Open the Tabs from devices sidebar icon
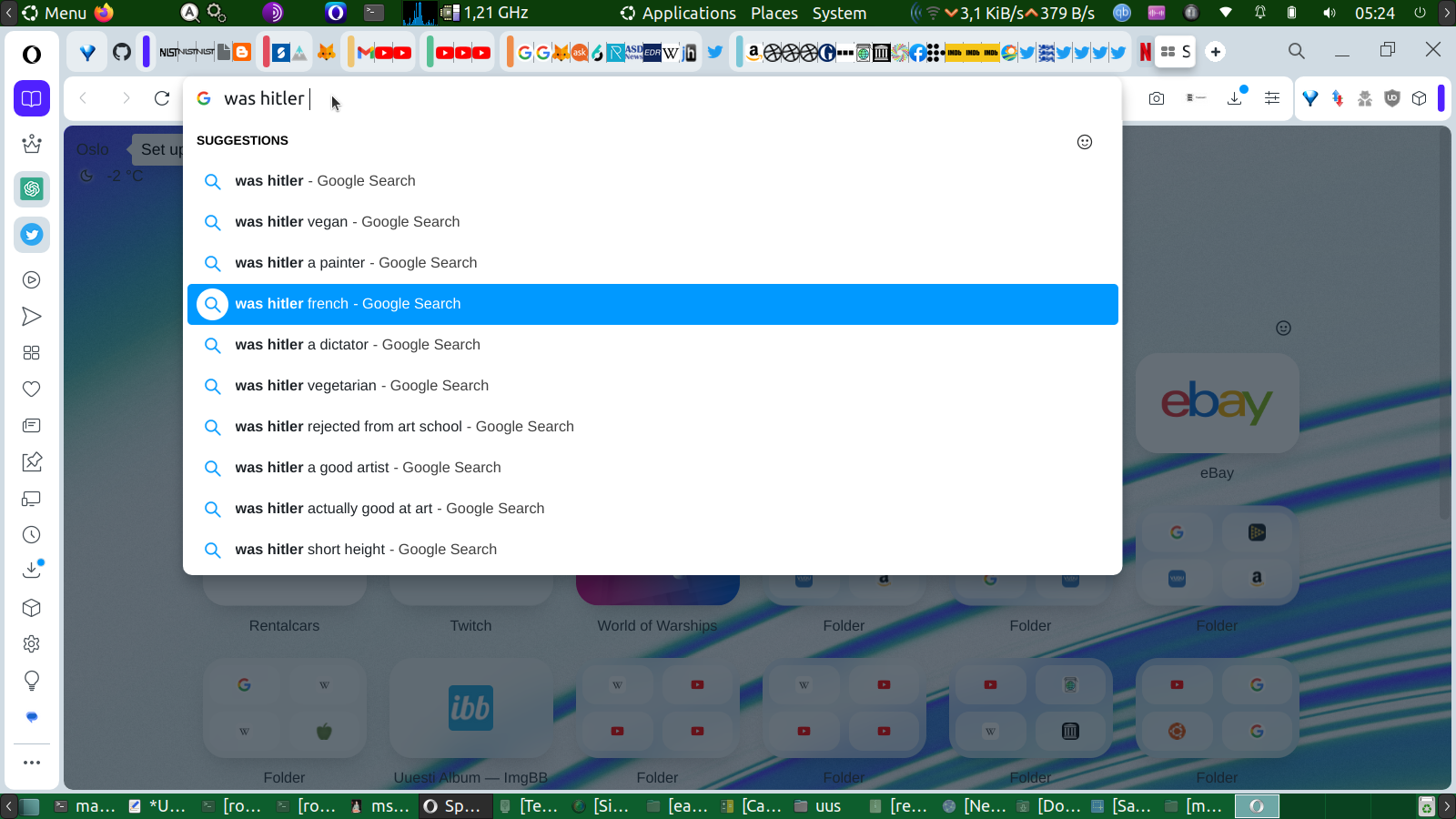 point(32,499)
